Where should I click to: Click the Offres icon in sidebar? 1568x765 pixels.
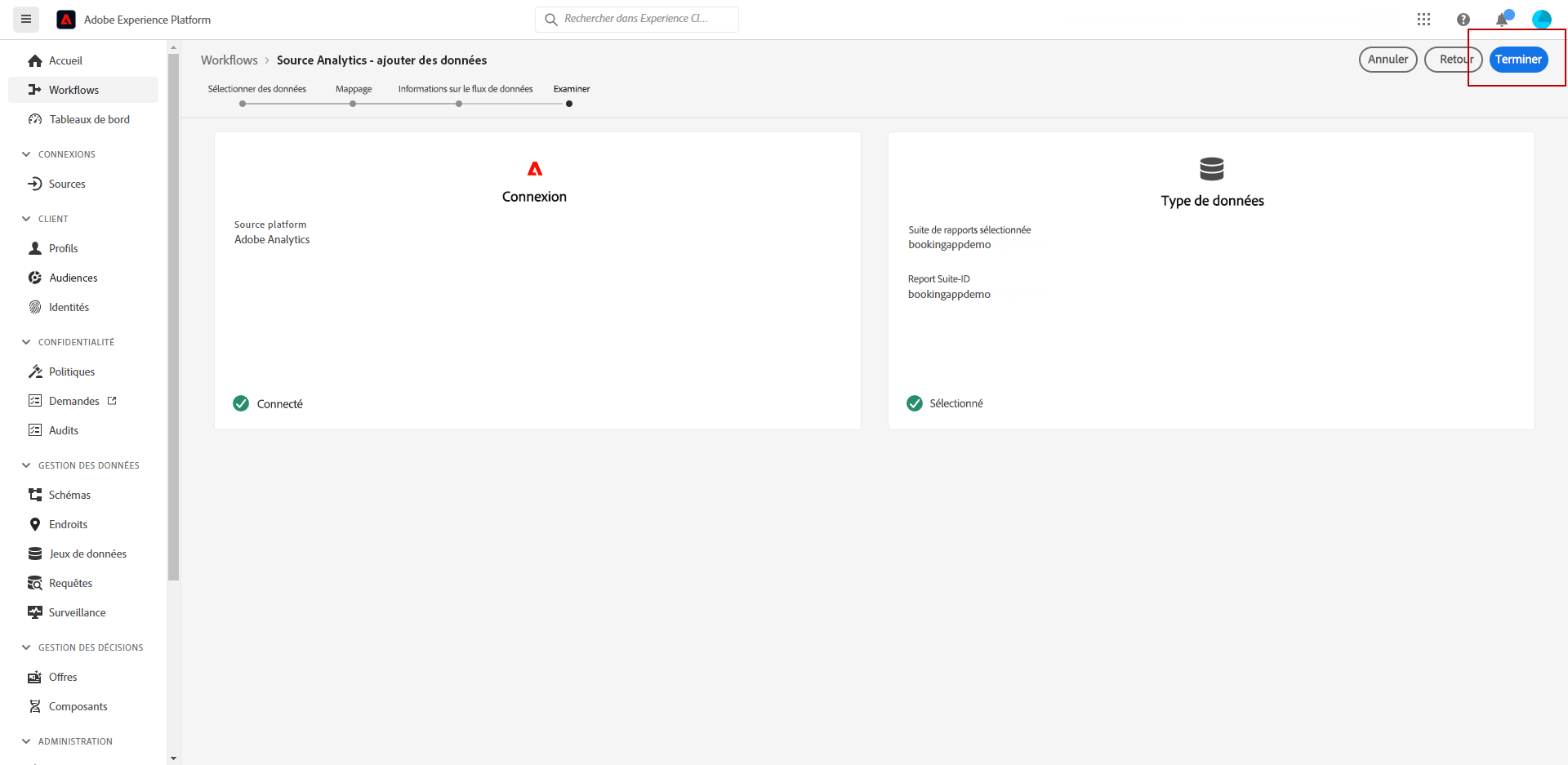[x=35, y=677]
